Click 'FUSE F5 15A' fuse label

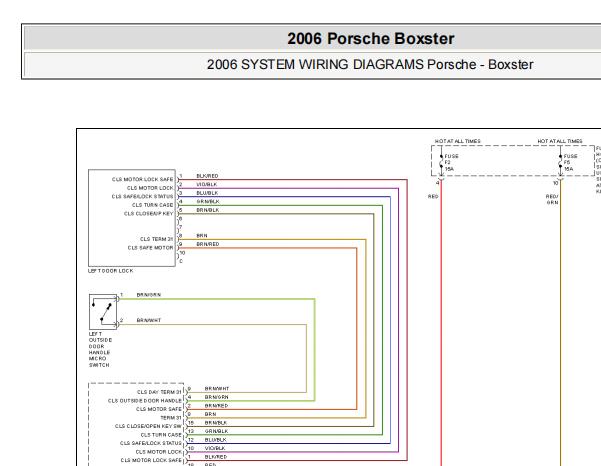[x=570, y=162]
